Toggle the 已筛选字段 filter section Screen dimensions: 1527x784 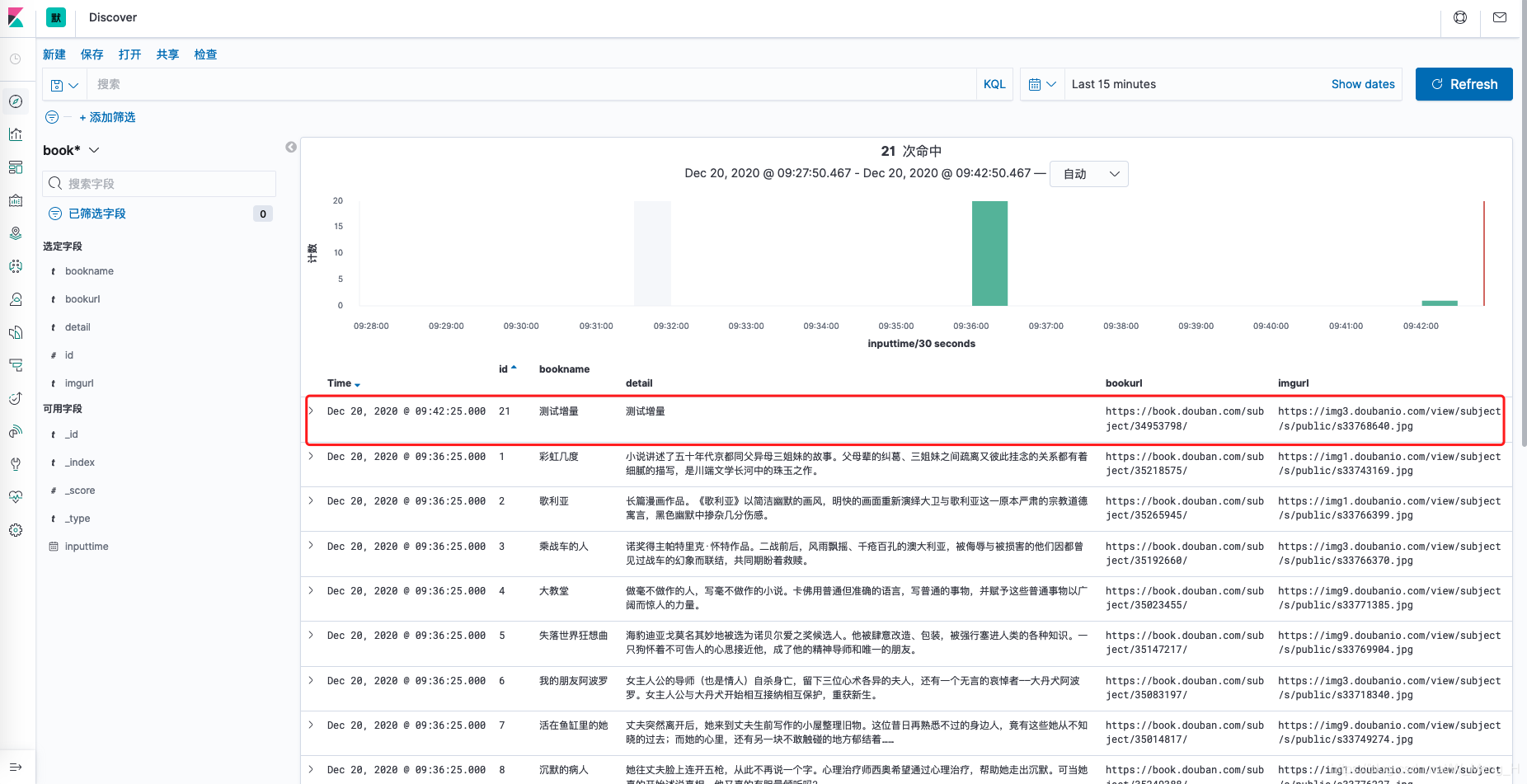click(93, 213)
